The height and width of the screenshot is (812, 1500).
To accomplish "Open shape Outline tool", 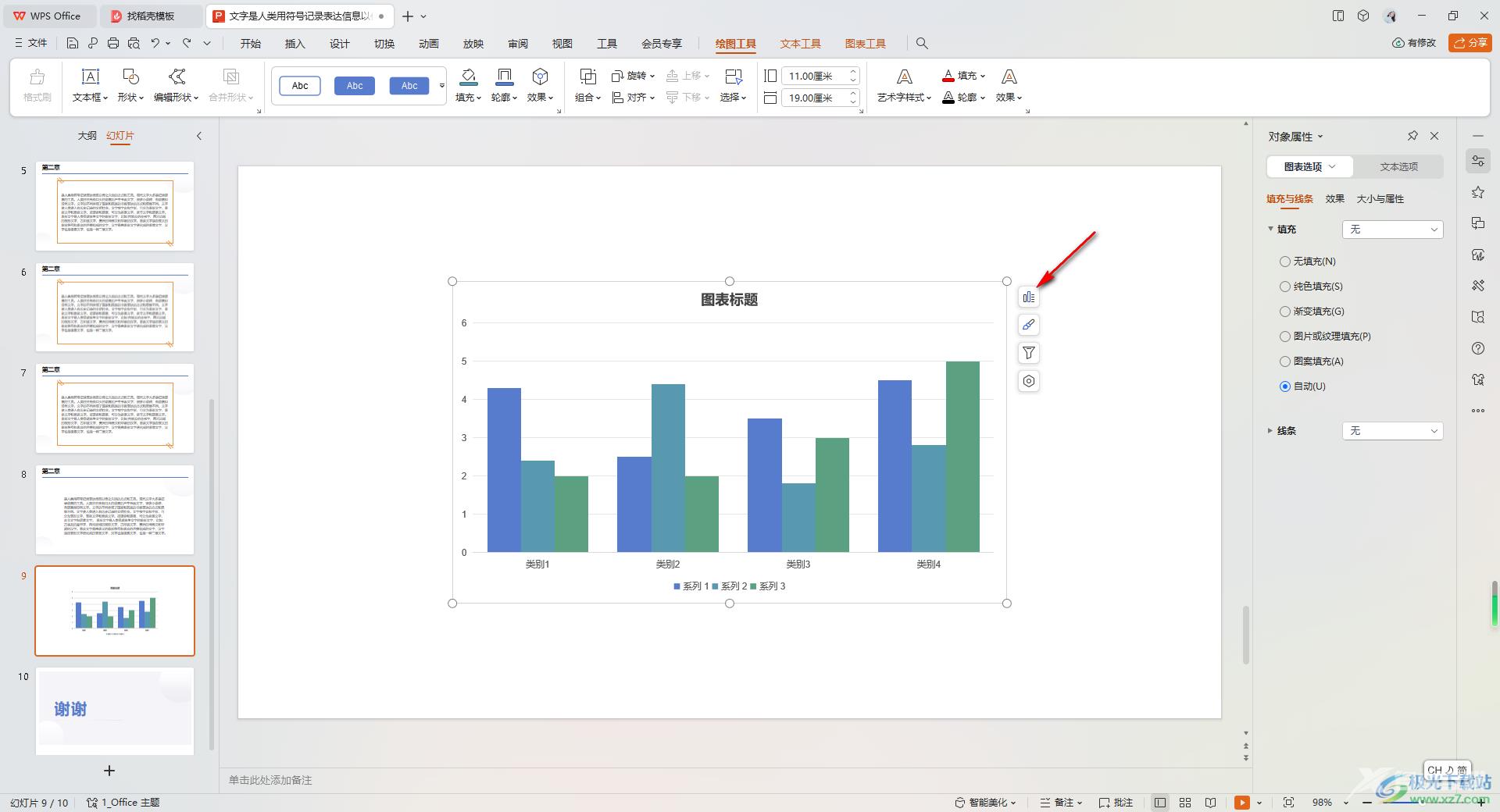I will [x=504, y=85].
